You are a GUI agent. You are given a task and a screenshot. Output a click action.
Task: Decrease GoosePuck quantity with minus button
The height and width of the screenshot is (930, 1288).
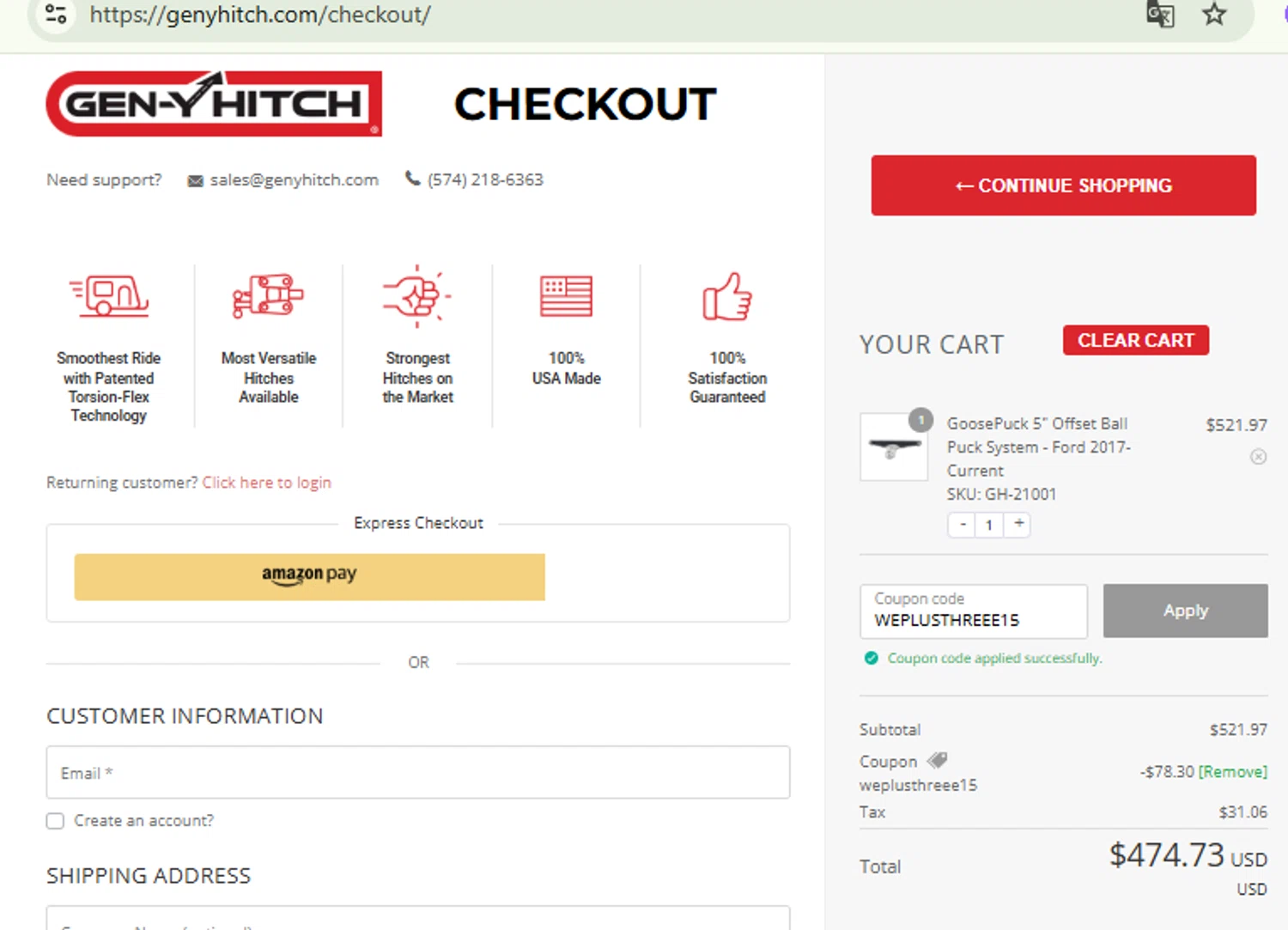(x=963, y=524)
